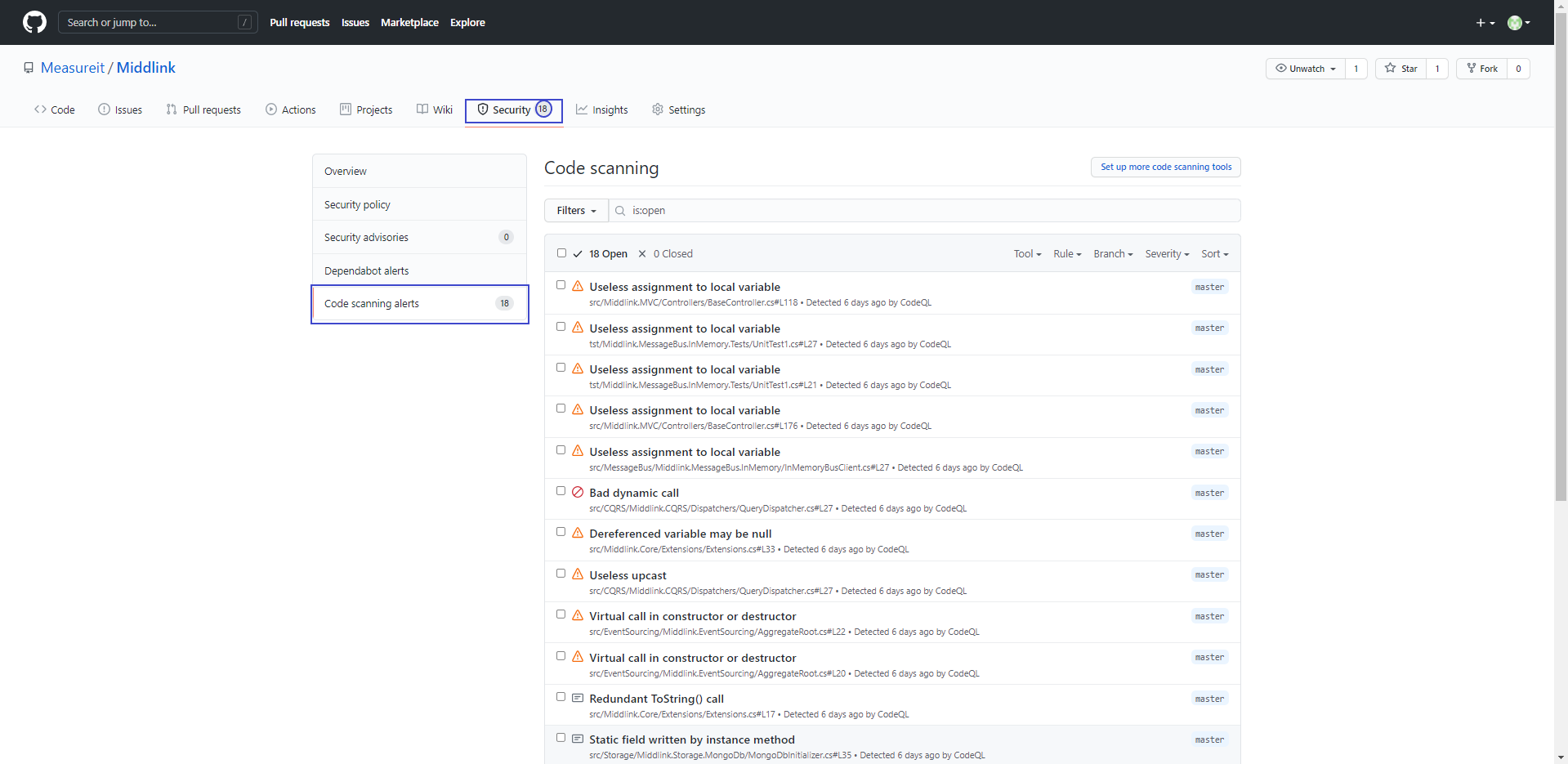Check the AggregateRoot.cs#L22 alert checkbox
This screenshot has height=764, width=1568.
pyautogui.click(x=561, y=614)
